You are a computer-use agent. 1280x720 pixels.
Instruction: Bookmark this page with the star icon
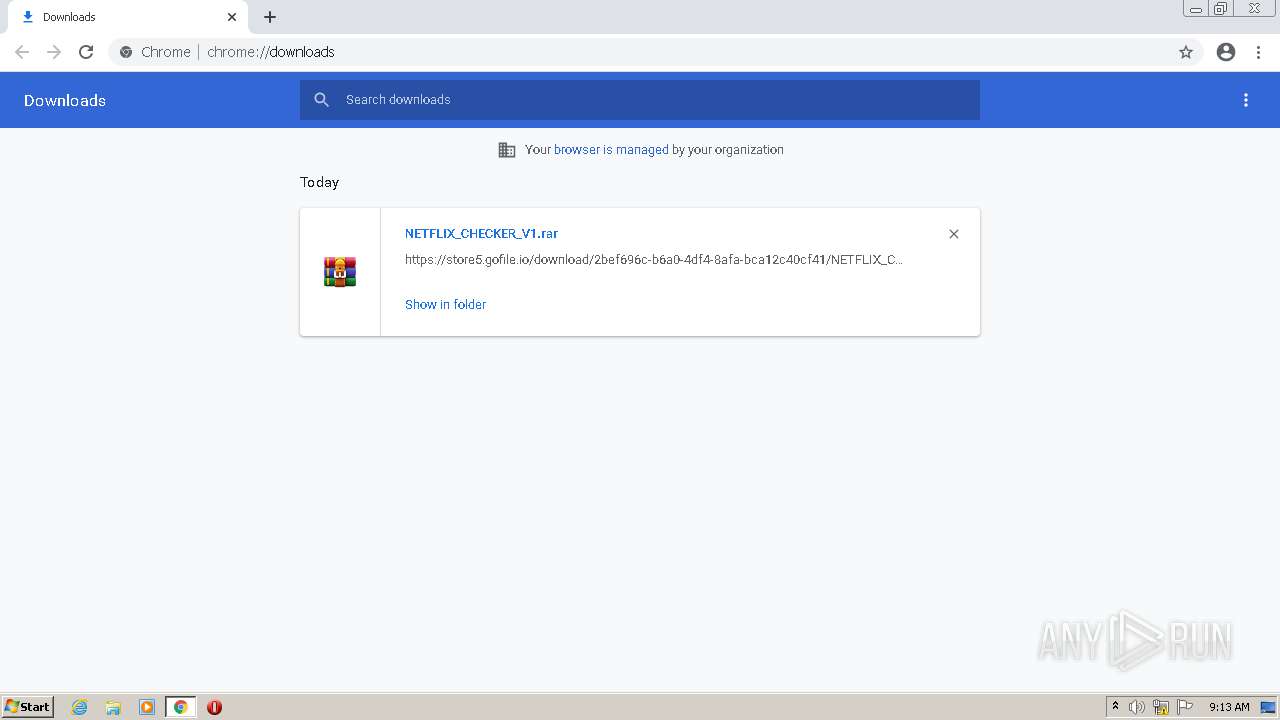1186,52
